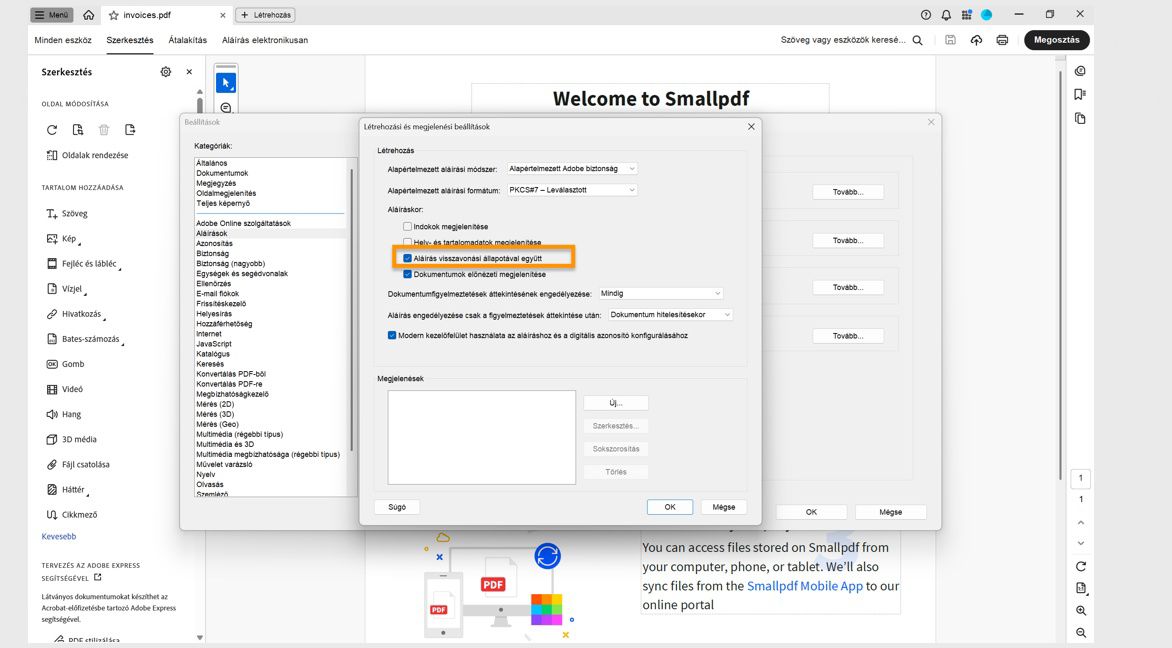Click the rotate page icon
1172x648 pixels.
click(52, 129)
